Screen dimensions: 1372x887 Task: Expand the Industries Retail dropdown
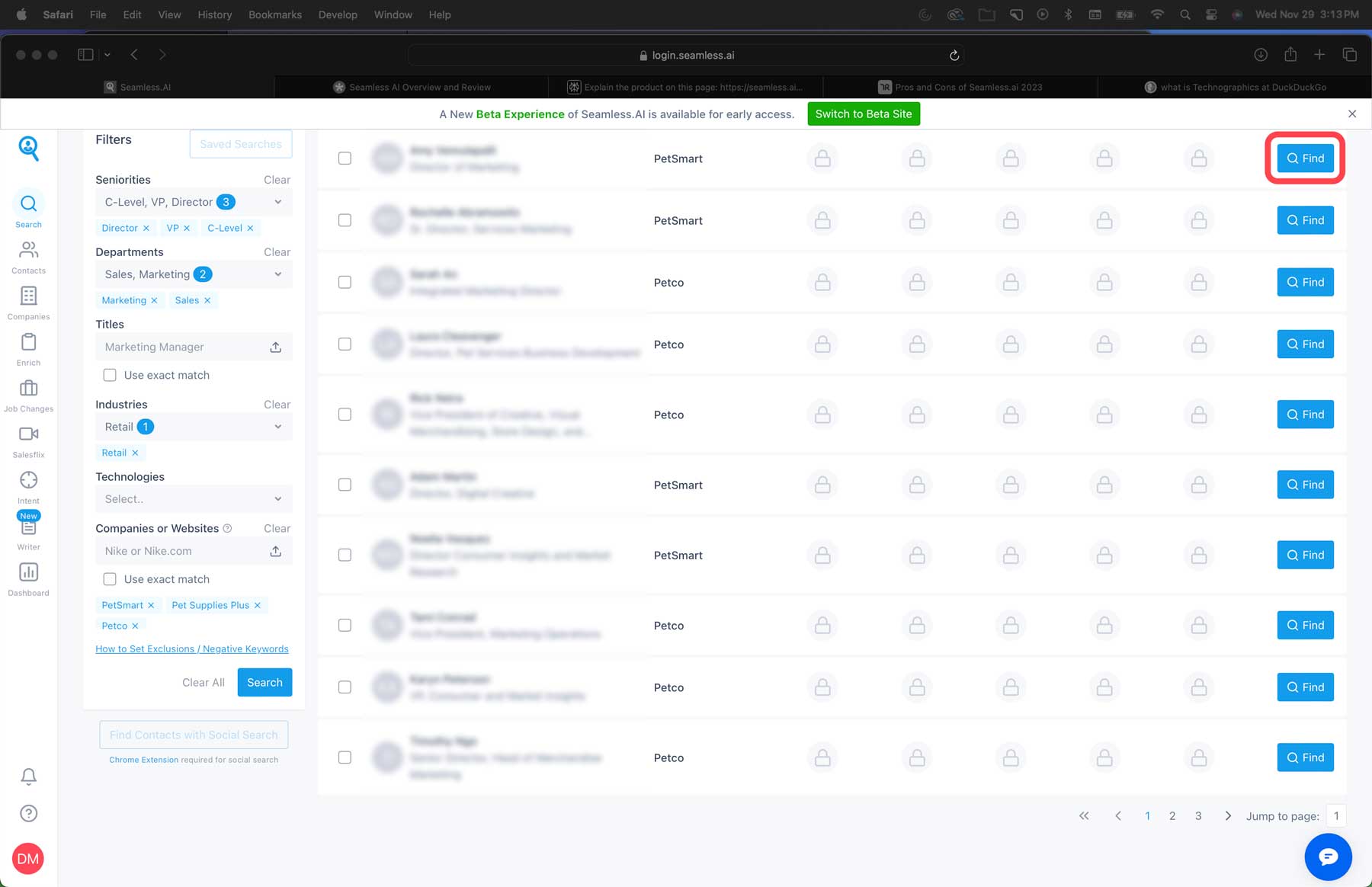tap(277, 427)
